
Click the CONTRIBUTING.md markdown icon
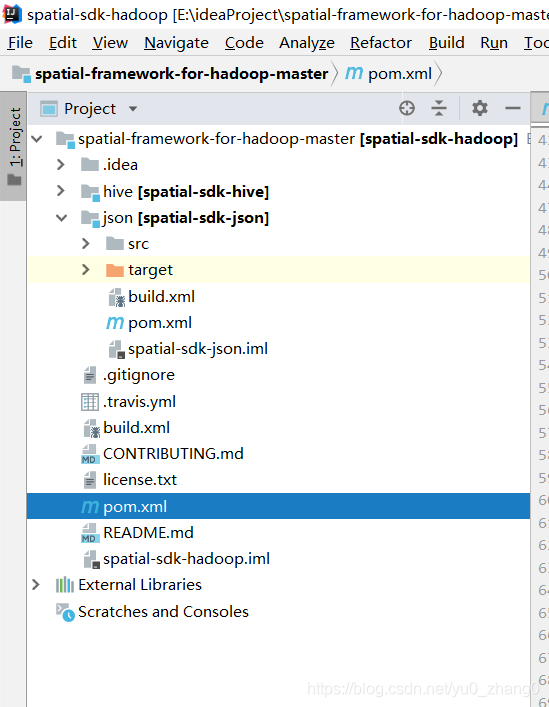tap(90, 454)
